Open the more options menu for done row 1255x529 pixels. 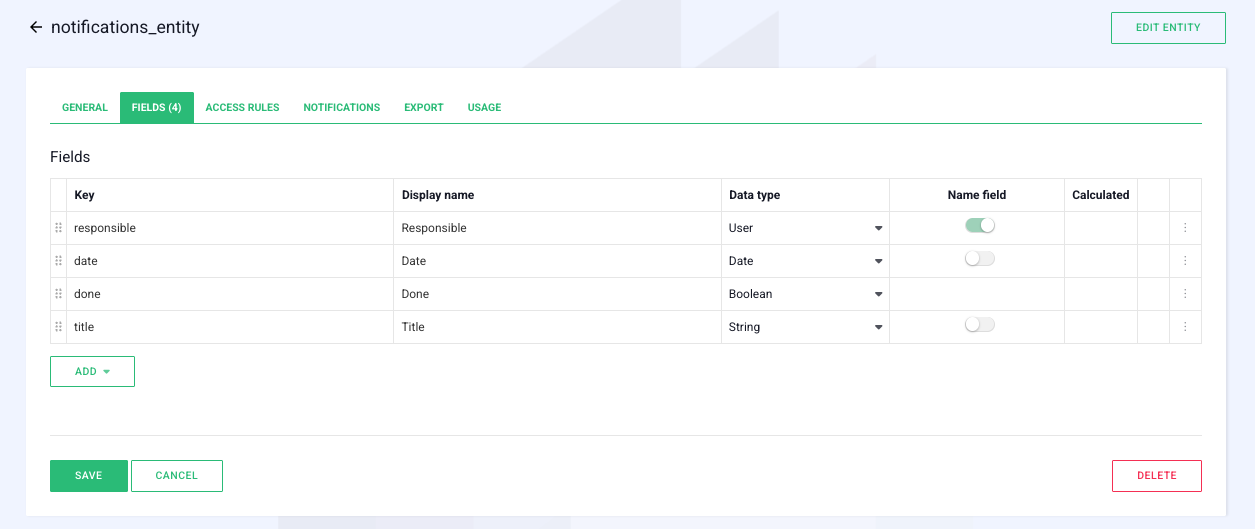(x=1185, y=294)
